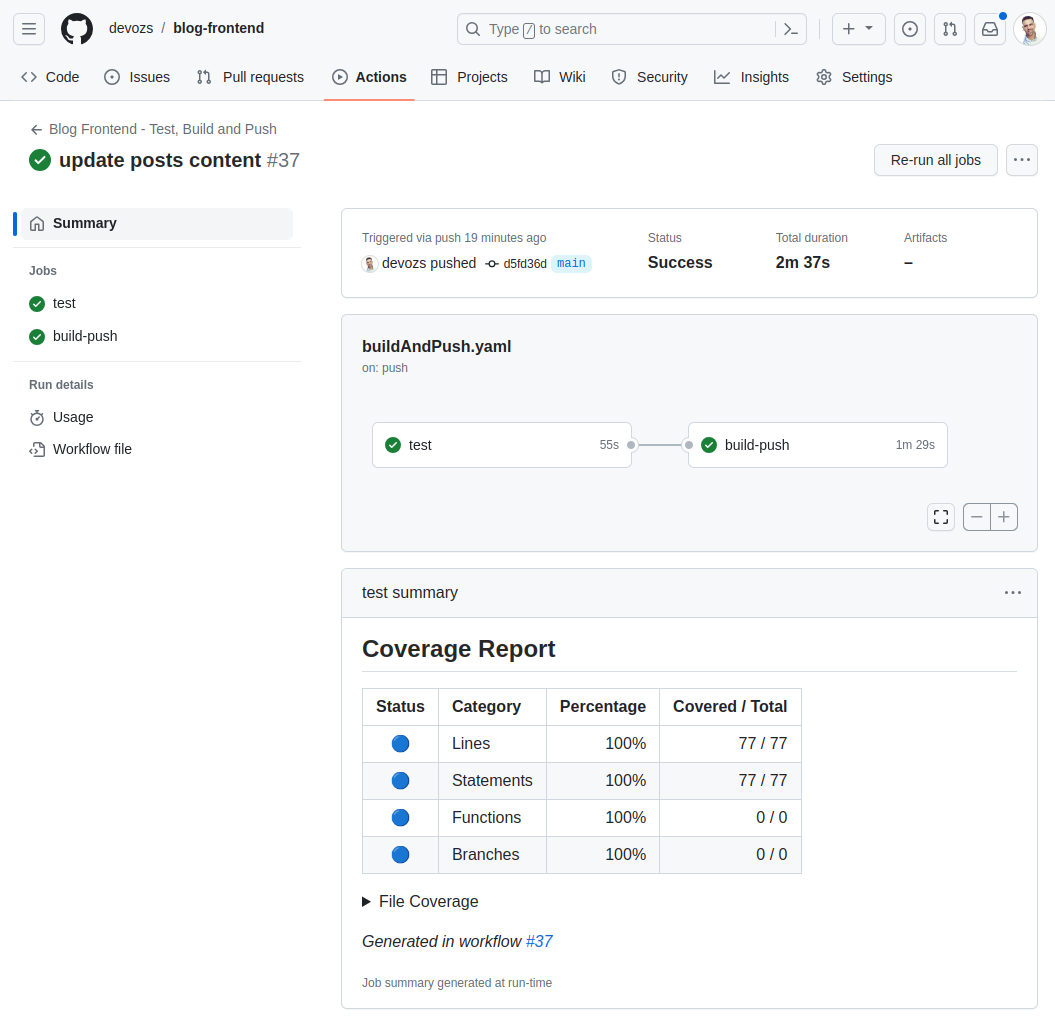Open the notifications inbox
The image size is (1055, 1019).
(x=990, y=29)
